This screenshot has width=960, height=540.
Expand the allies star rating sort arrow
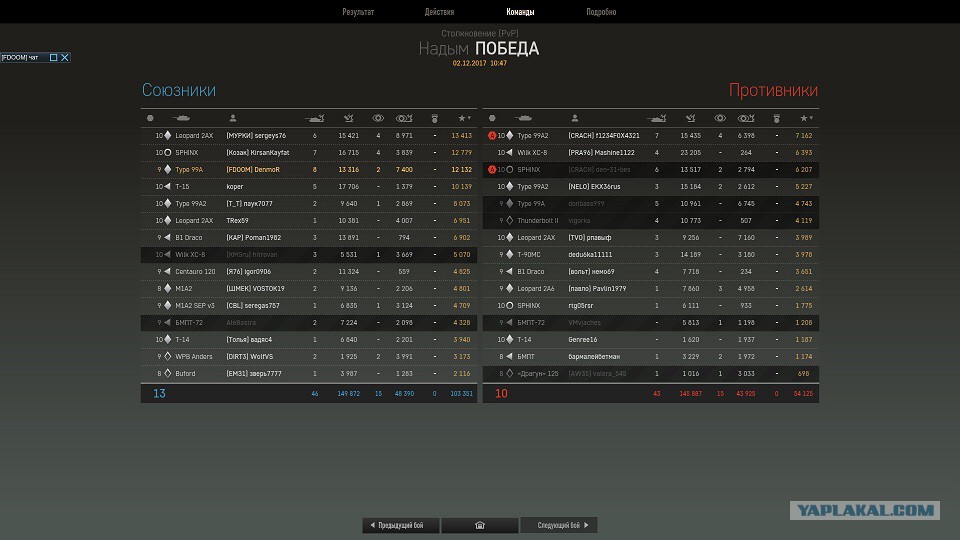pyautogui.click(x=469, y=118)
